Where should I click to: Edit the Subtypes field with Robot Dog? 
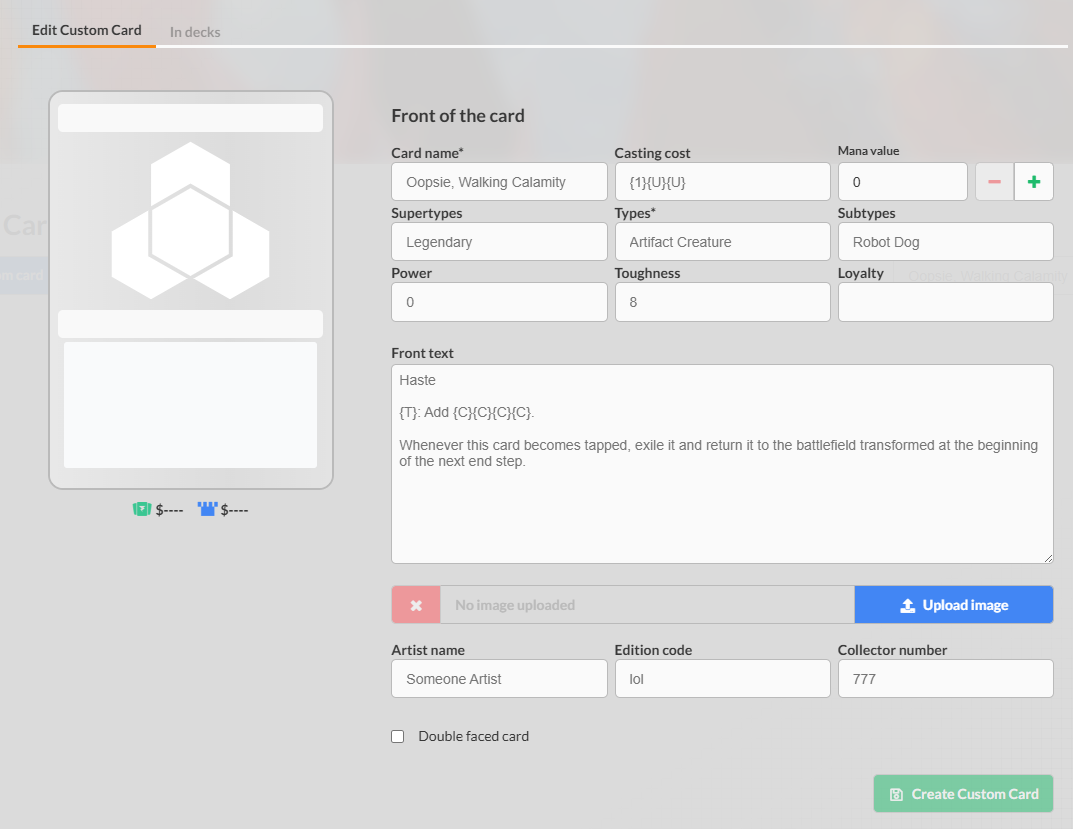tap(945, 242)
